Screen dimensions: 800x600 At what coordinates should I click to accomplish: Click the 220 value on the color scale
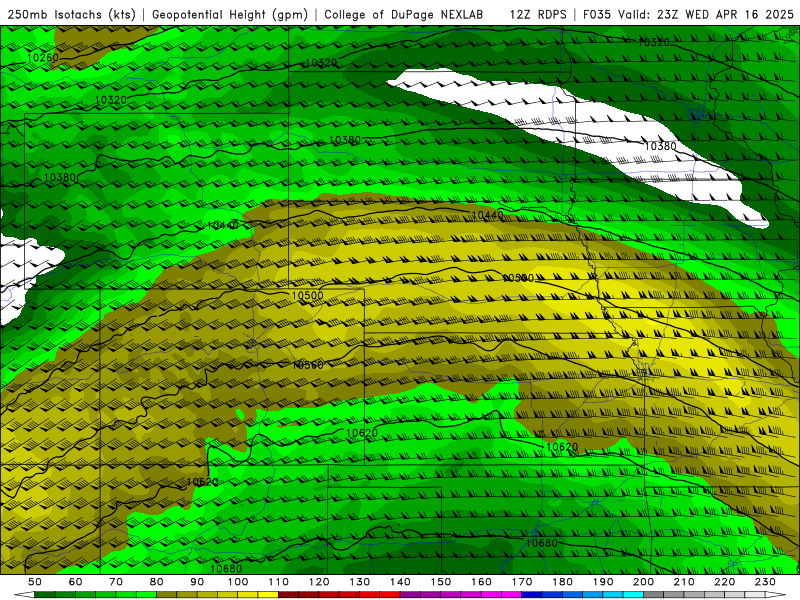coord(724,582)
